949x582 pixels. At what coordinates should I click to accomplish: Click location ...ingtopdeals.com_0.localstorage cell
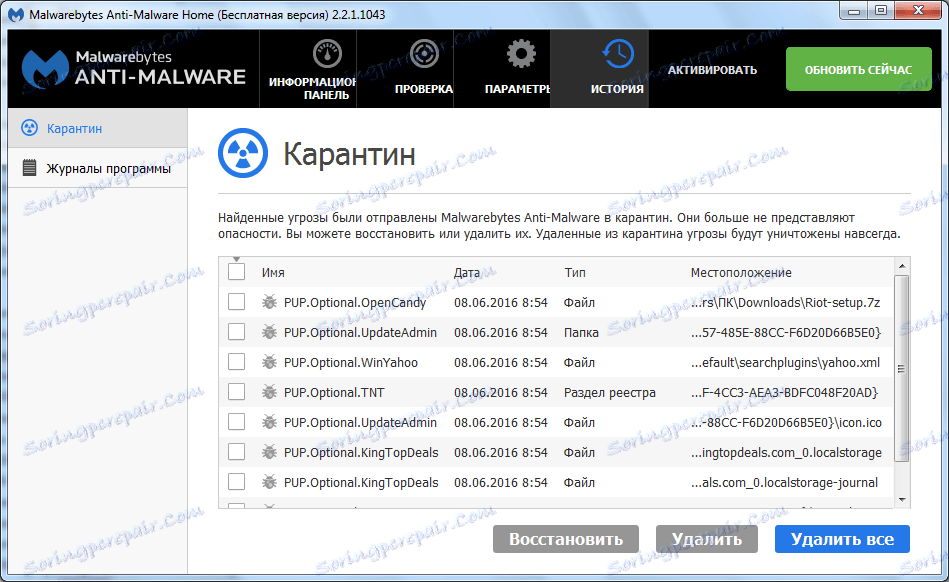(x=786, y=453)
